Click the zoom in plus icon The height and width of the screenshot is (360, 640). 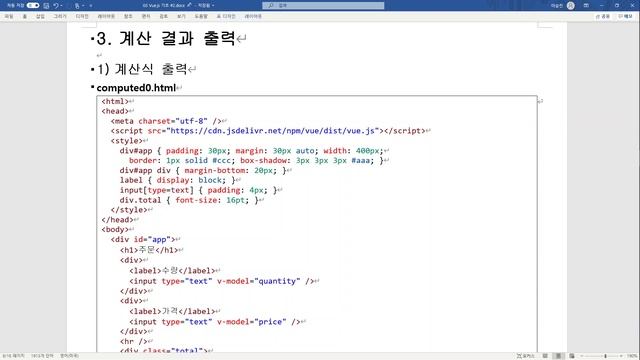pos(621,356)
